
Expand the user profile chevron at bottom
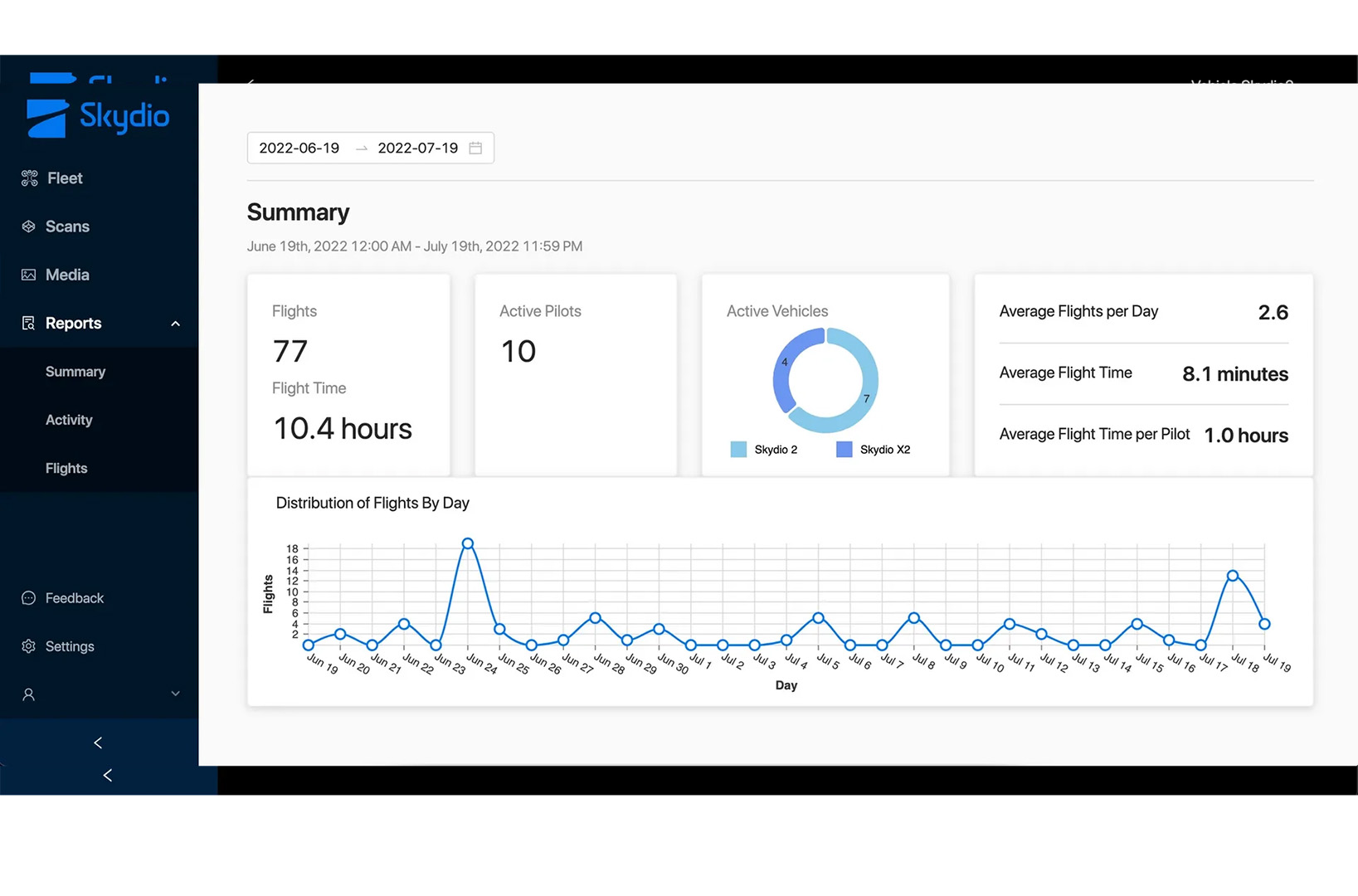[175, 693]
